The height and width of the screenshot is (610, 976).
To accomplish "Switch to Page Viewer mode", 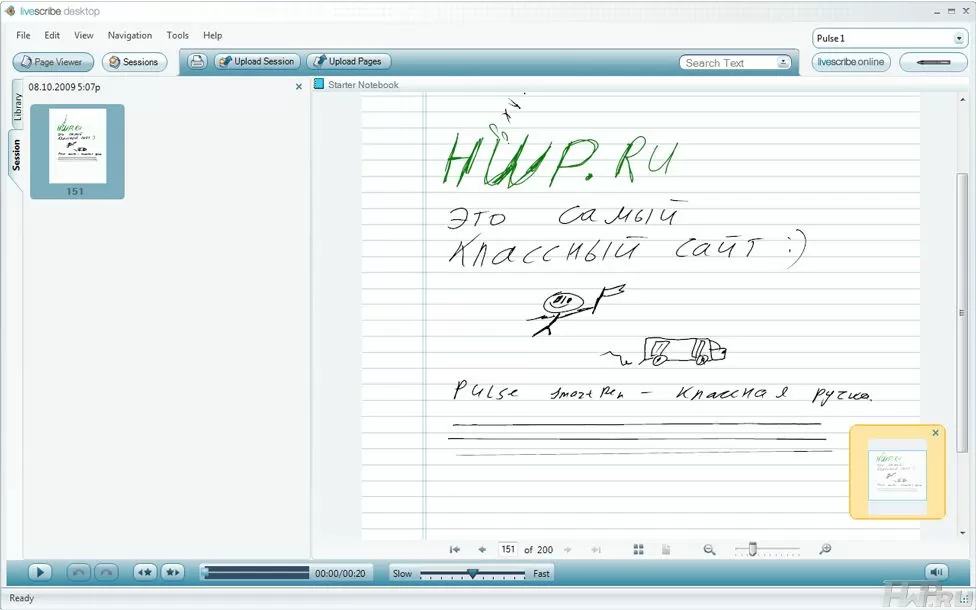I will point(53,62).
